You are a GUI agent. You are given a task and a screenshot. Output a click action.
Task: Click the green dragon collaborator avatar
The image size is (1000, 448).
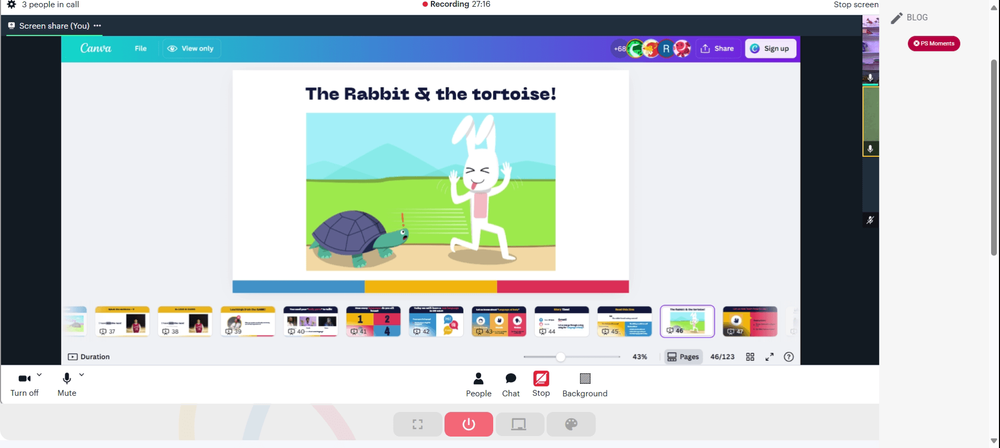tap(635, 49)
